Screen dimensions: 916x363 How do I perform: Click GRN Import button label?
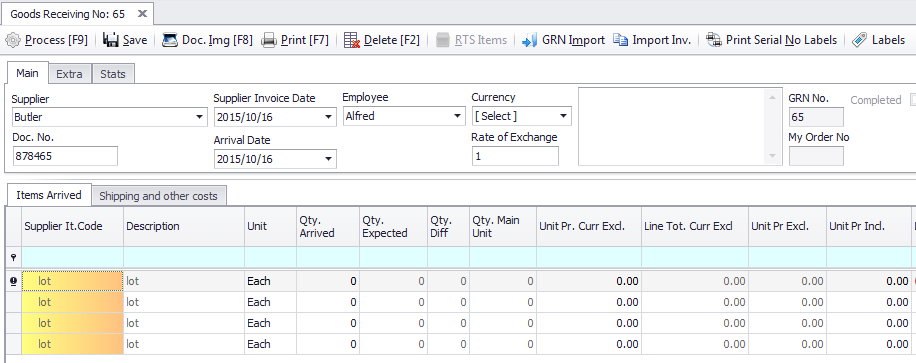574,40
